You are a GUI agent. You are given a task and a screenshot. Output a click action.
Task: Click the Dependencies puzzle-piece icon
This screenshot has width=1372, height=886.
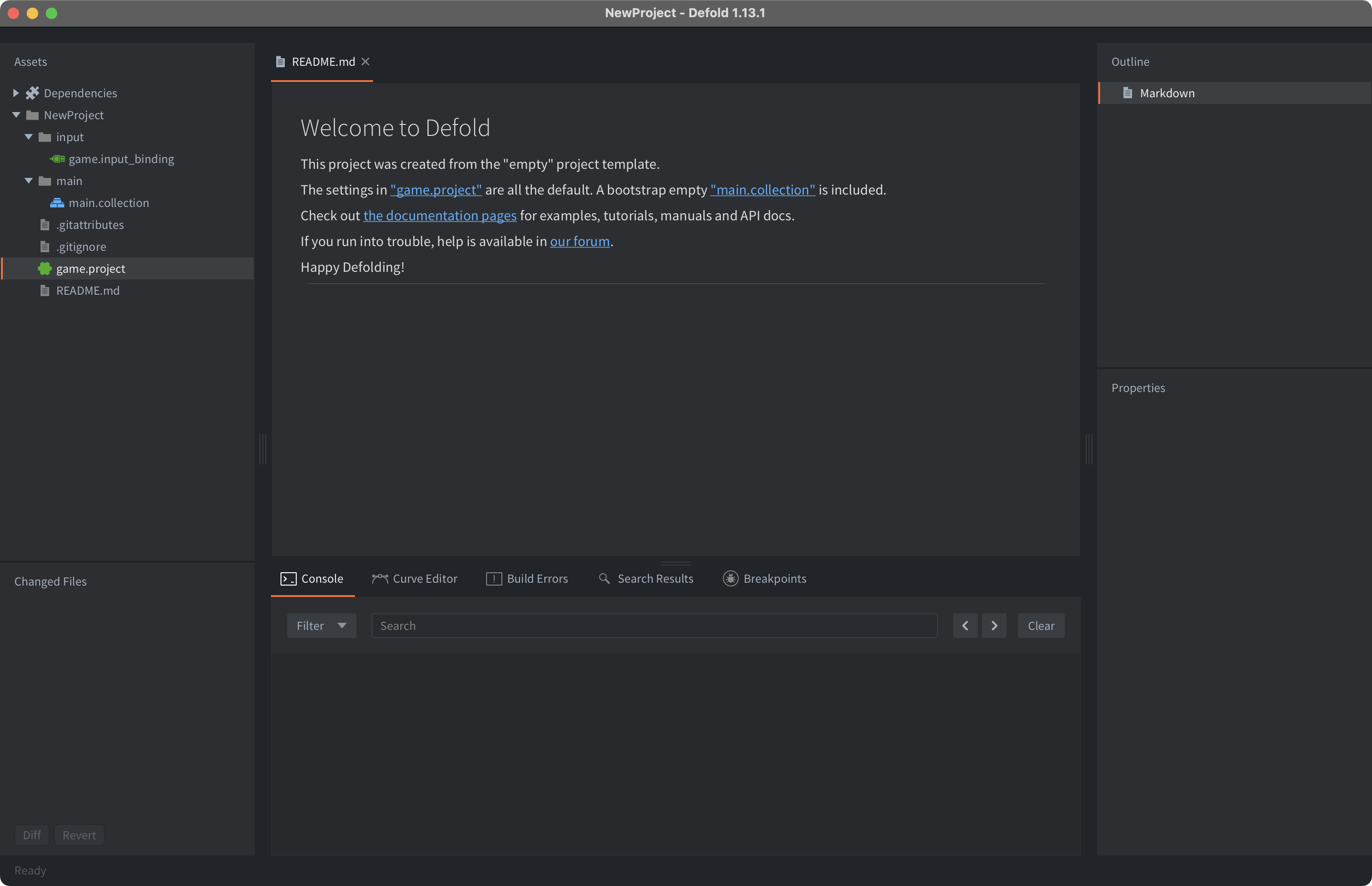click(x=32, y=93)
